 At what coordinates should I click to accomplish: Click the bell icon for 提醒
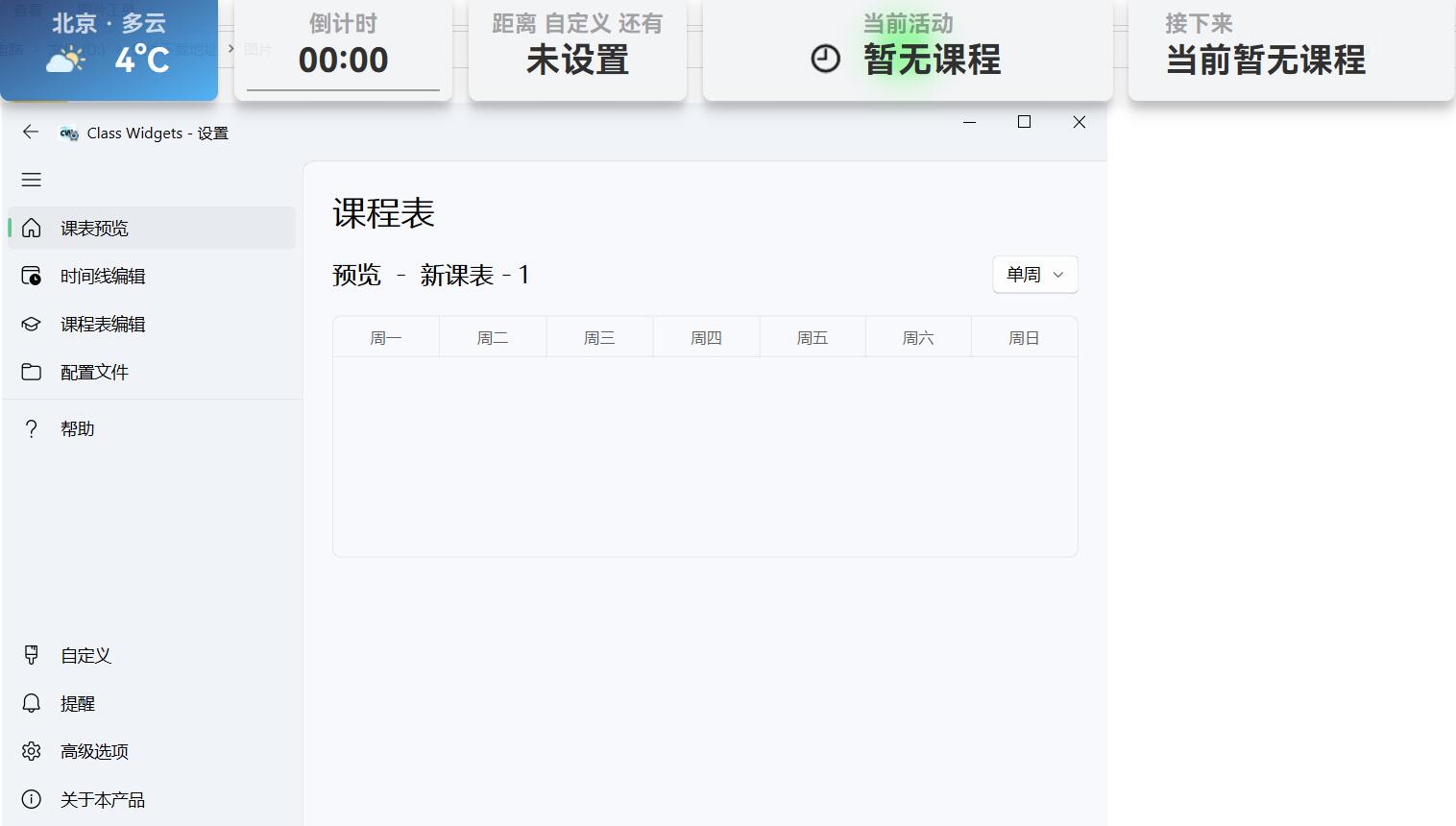click(31, 703)
